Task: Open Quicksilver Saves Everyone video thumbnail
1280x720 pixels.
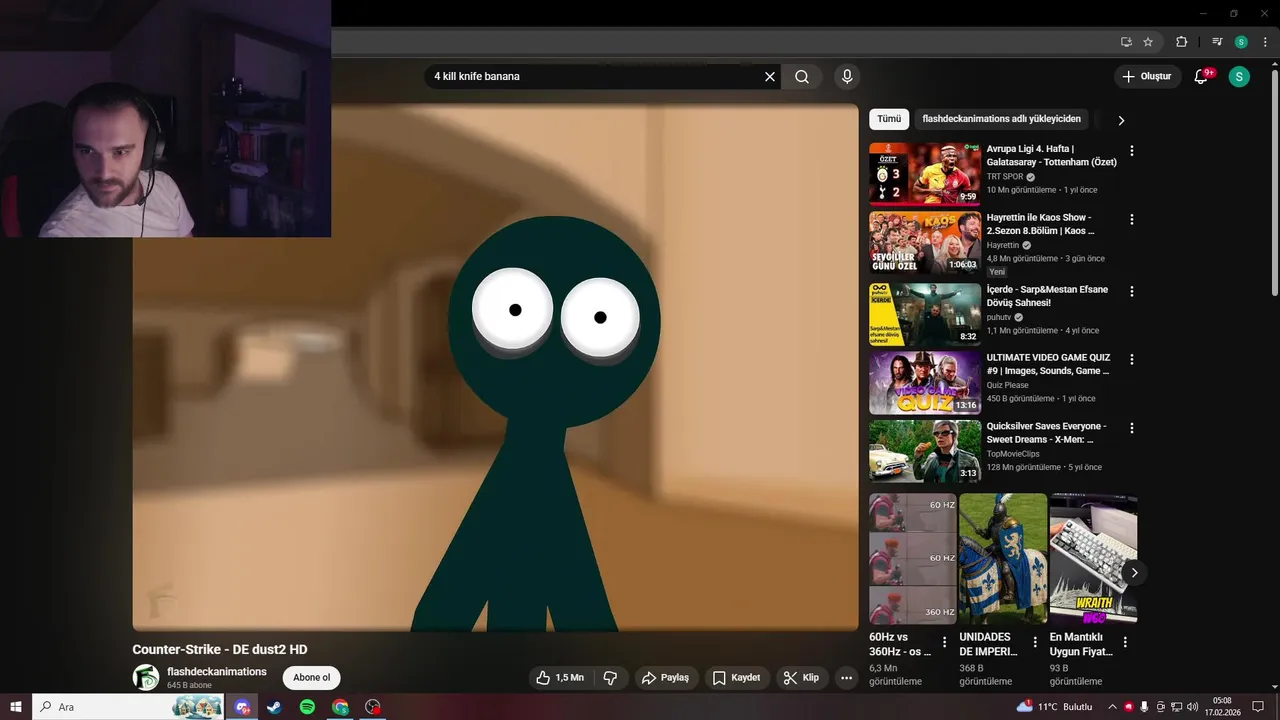Action: point(925,451)
